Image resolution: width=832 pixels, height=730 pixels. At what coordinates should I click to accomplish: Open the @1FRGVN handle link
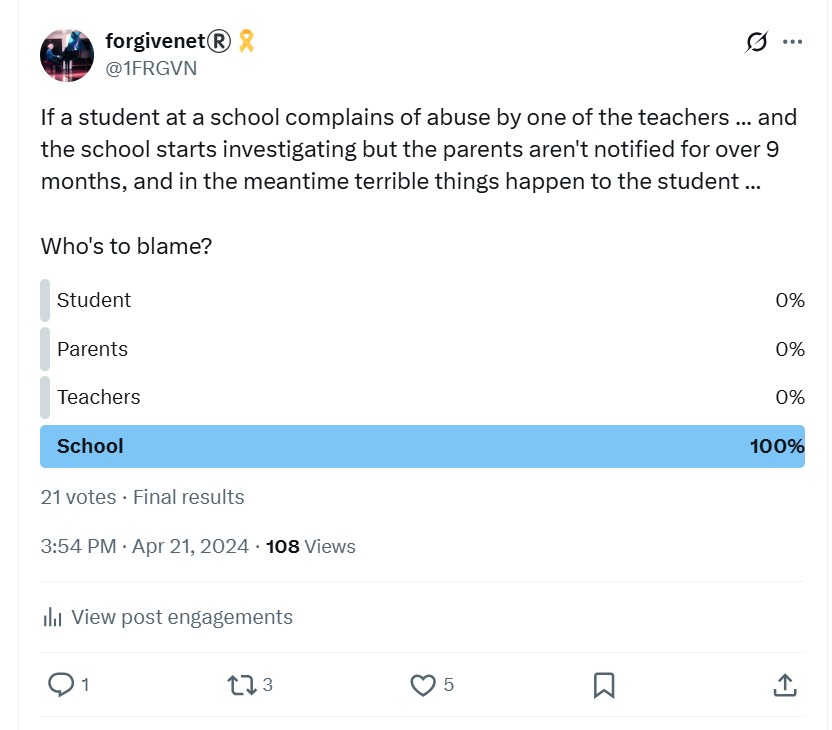point(151,68)
